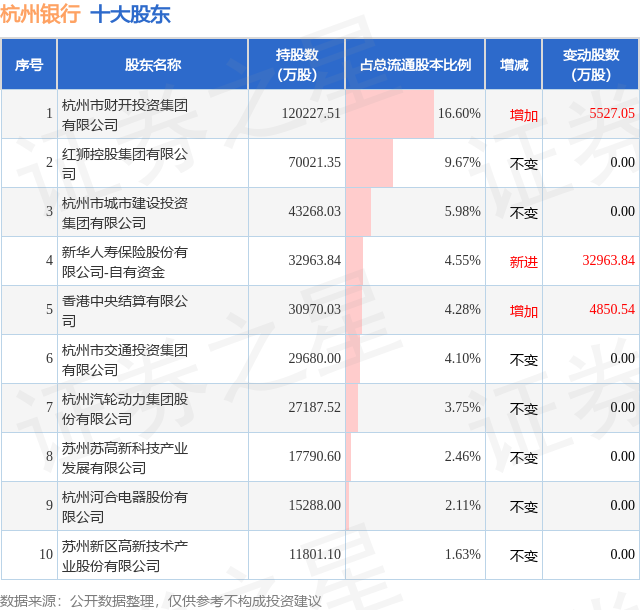Click holdings value 32963.84 in 持股数 column

tap(314, 260)
